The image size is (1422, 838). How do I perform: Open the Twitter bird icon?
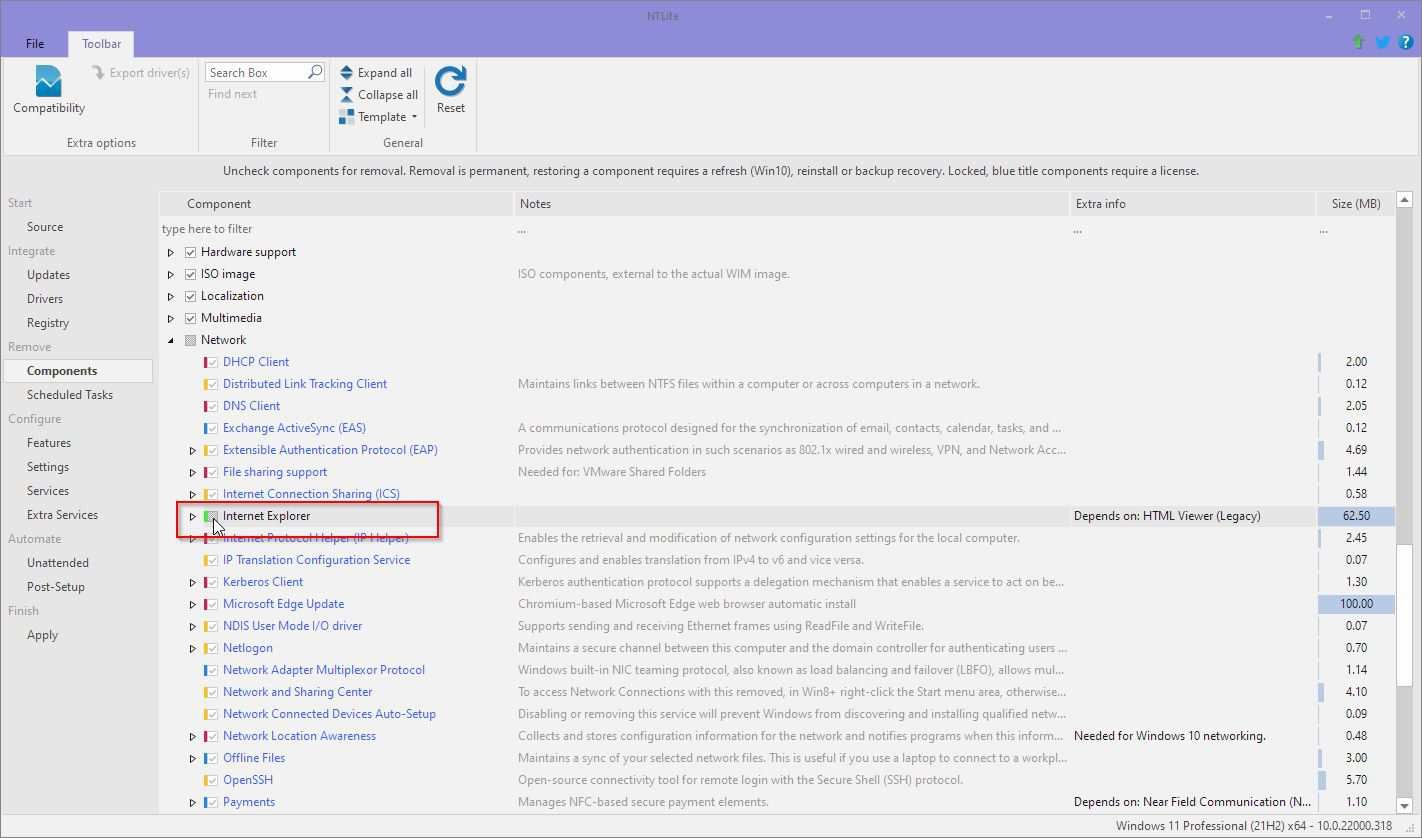point(1382,42)
